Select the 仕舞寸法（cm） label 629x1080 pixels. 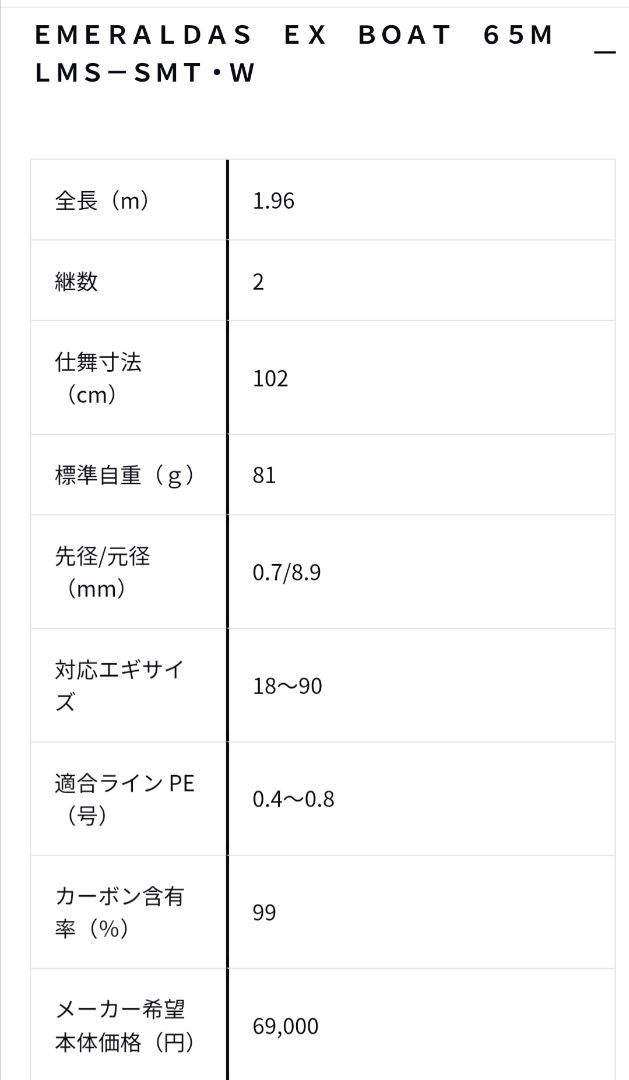point(98,377)
